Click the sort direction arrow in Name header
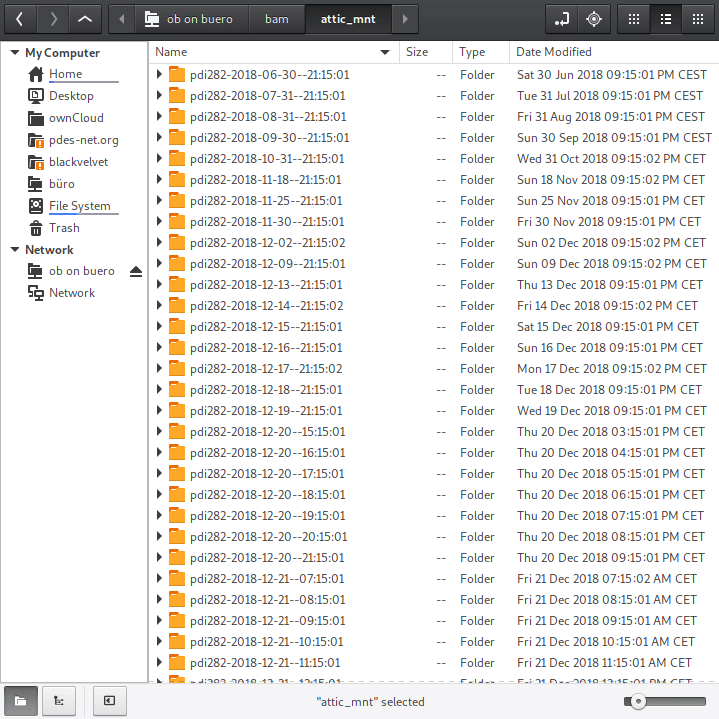Screen dimensions: 719x719 [x=385, y=52]
